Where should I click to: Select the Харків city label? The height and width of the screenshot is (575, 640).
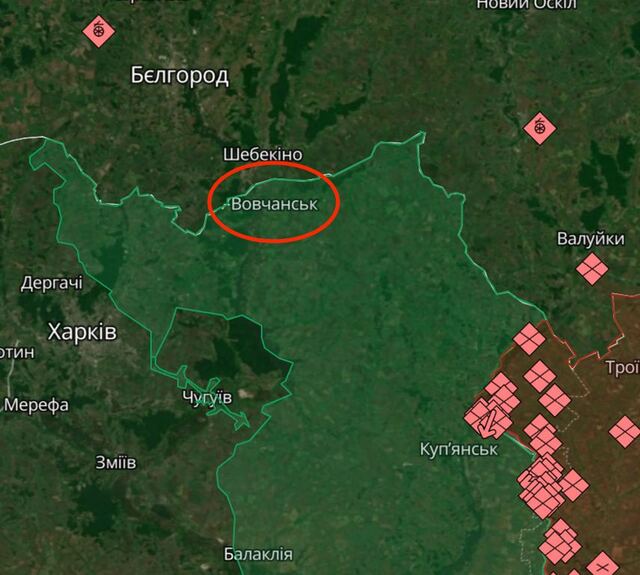point(82,332)
